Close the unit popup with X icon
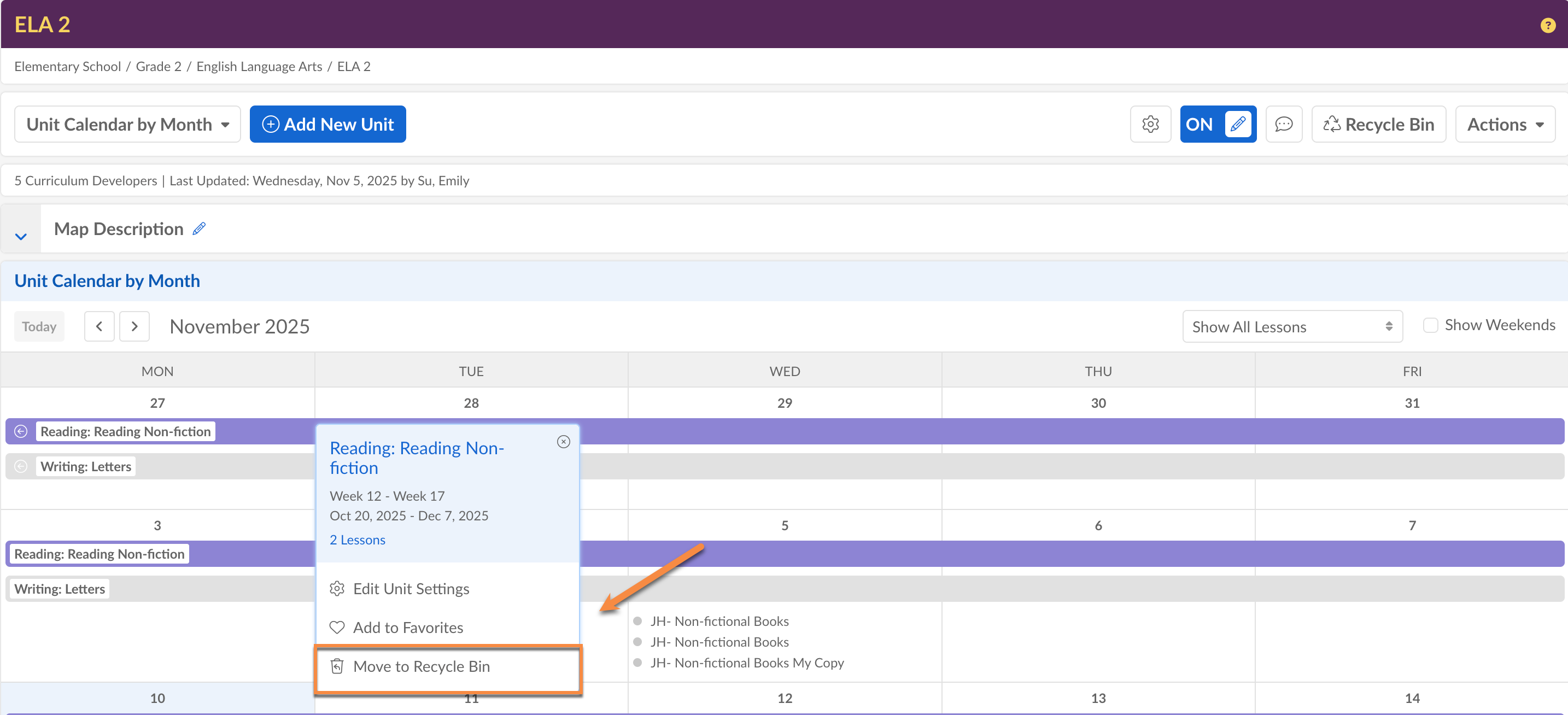Screen dimensions: 1568x715 pyautogui.click(x=563, y=442)
